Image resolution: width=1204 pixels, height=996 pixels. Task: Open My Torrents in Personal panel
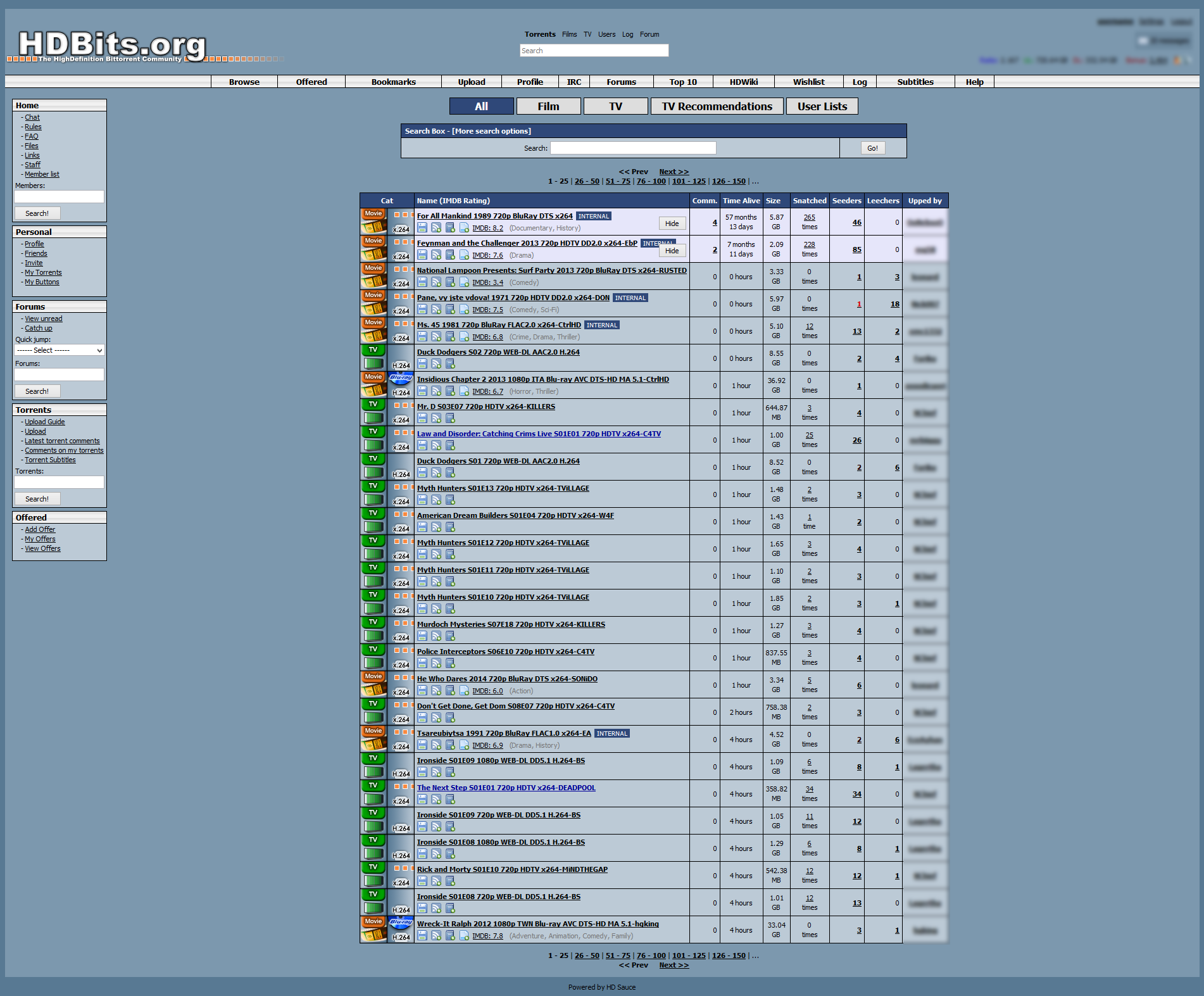coord(43,272)
